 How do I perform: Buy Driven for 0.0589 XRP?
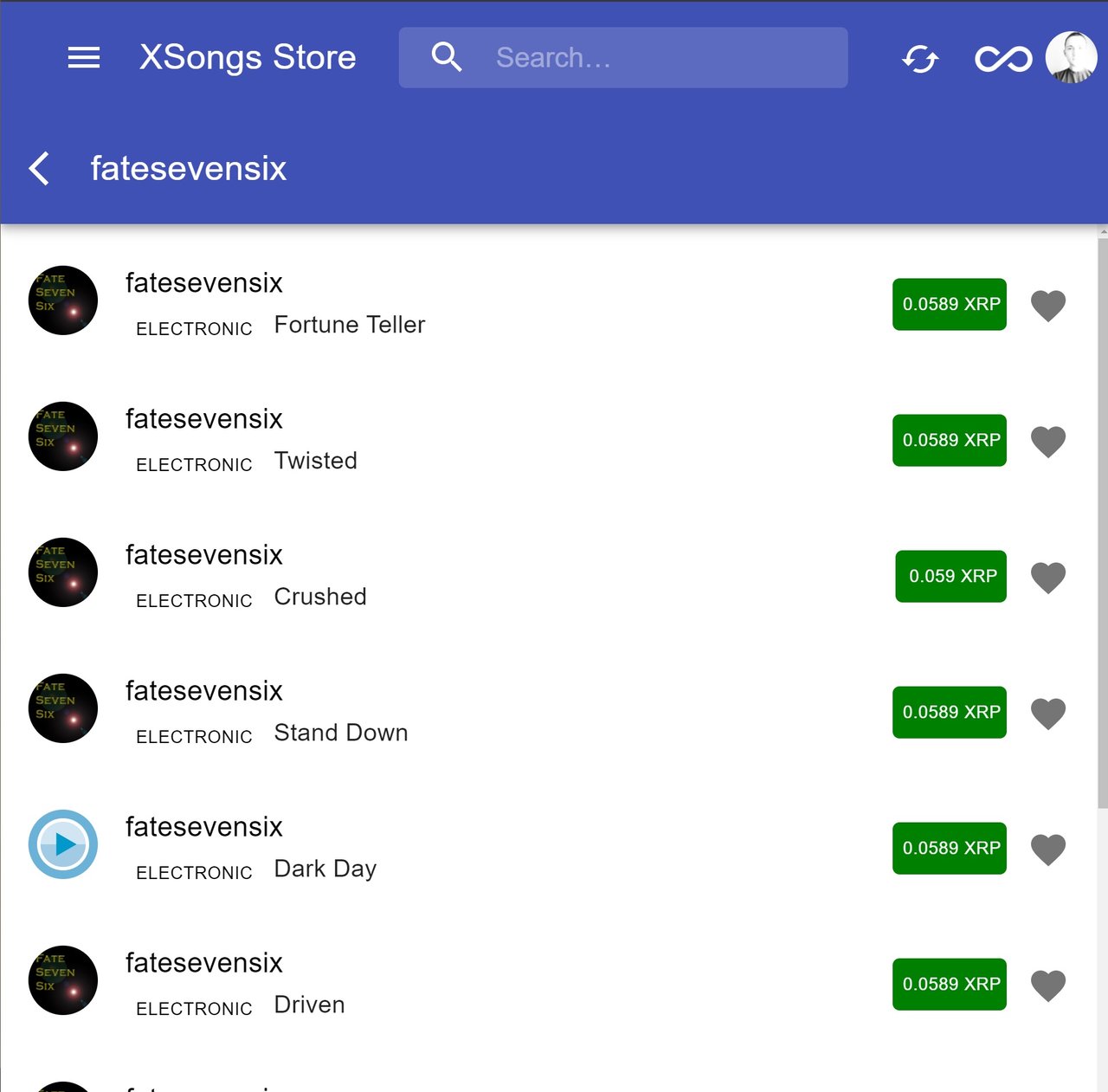[x=950, y=984]
